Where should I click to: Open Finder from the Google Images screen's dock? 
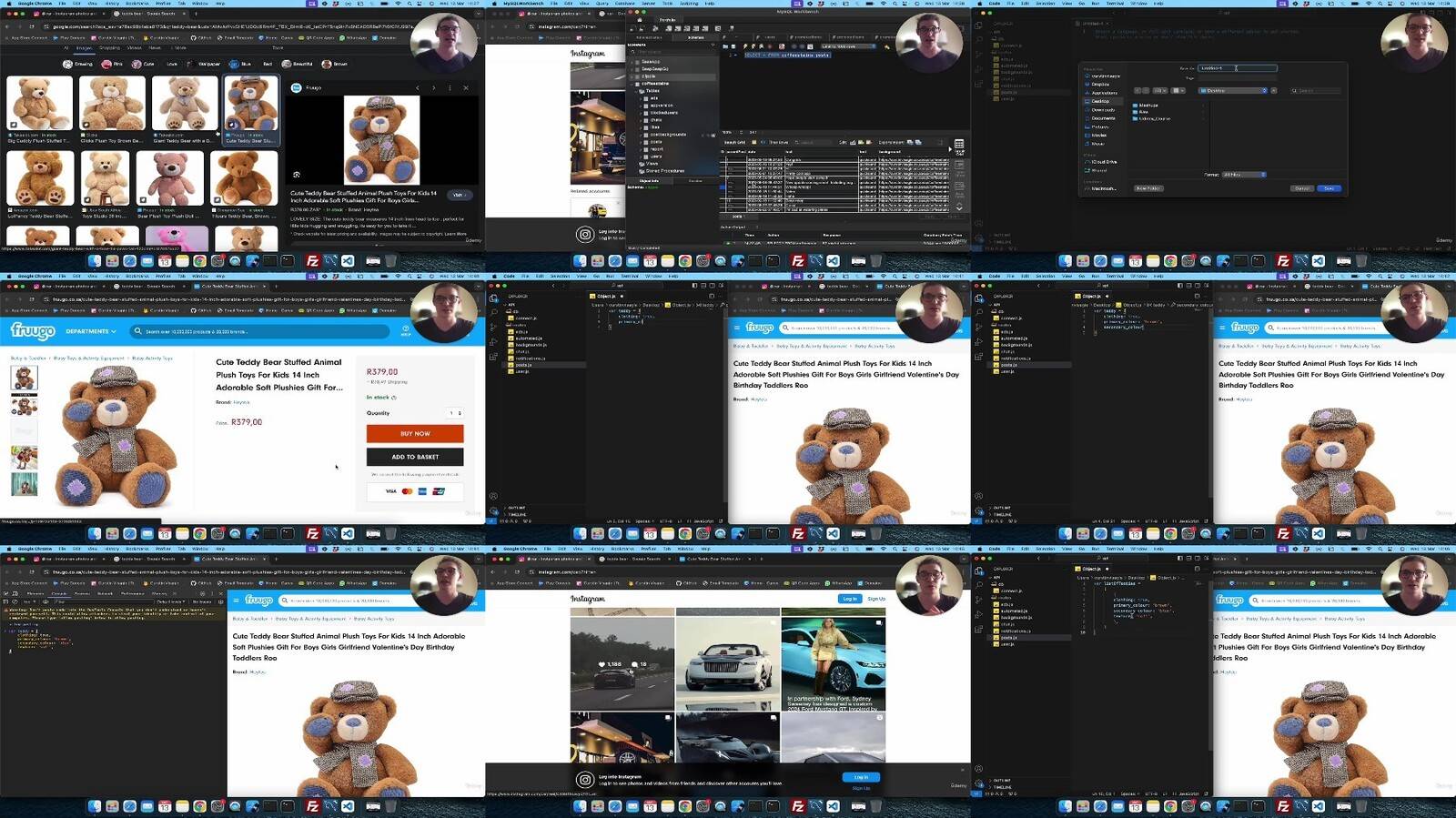94,261
